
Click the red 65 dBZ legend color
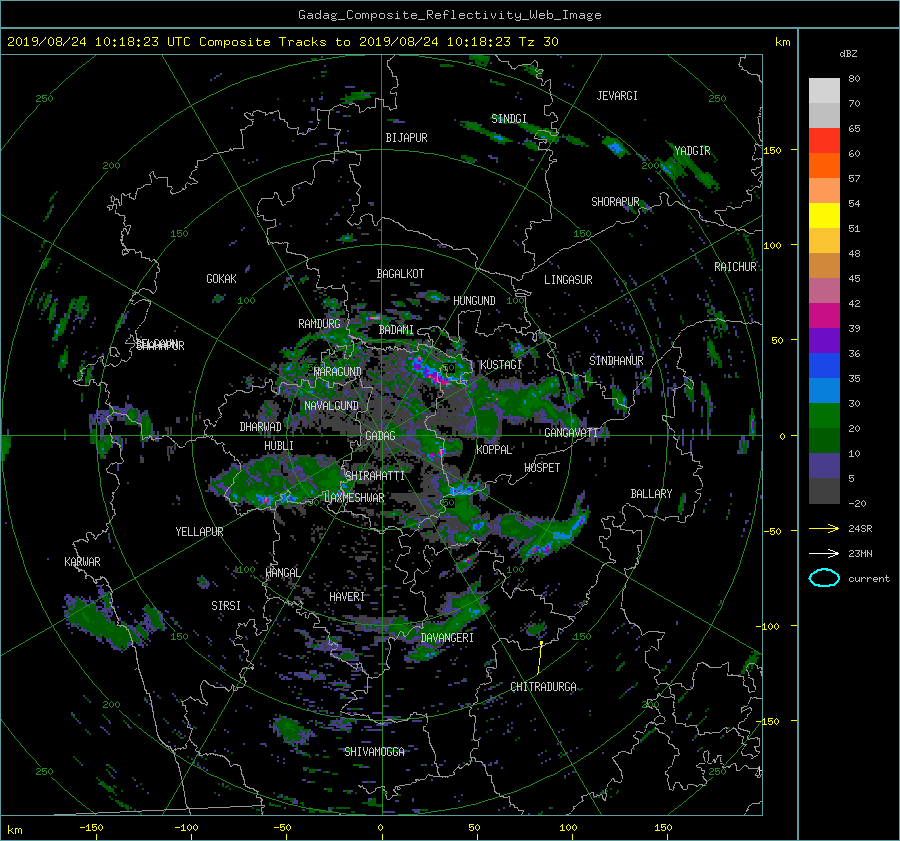tap(824, 141)
